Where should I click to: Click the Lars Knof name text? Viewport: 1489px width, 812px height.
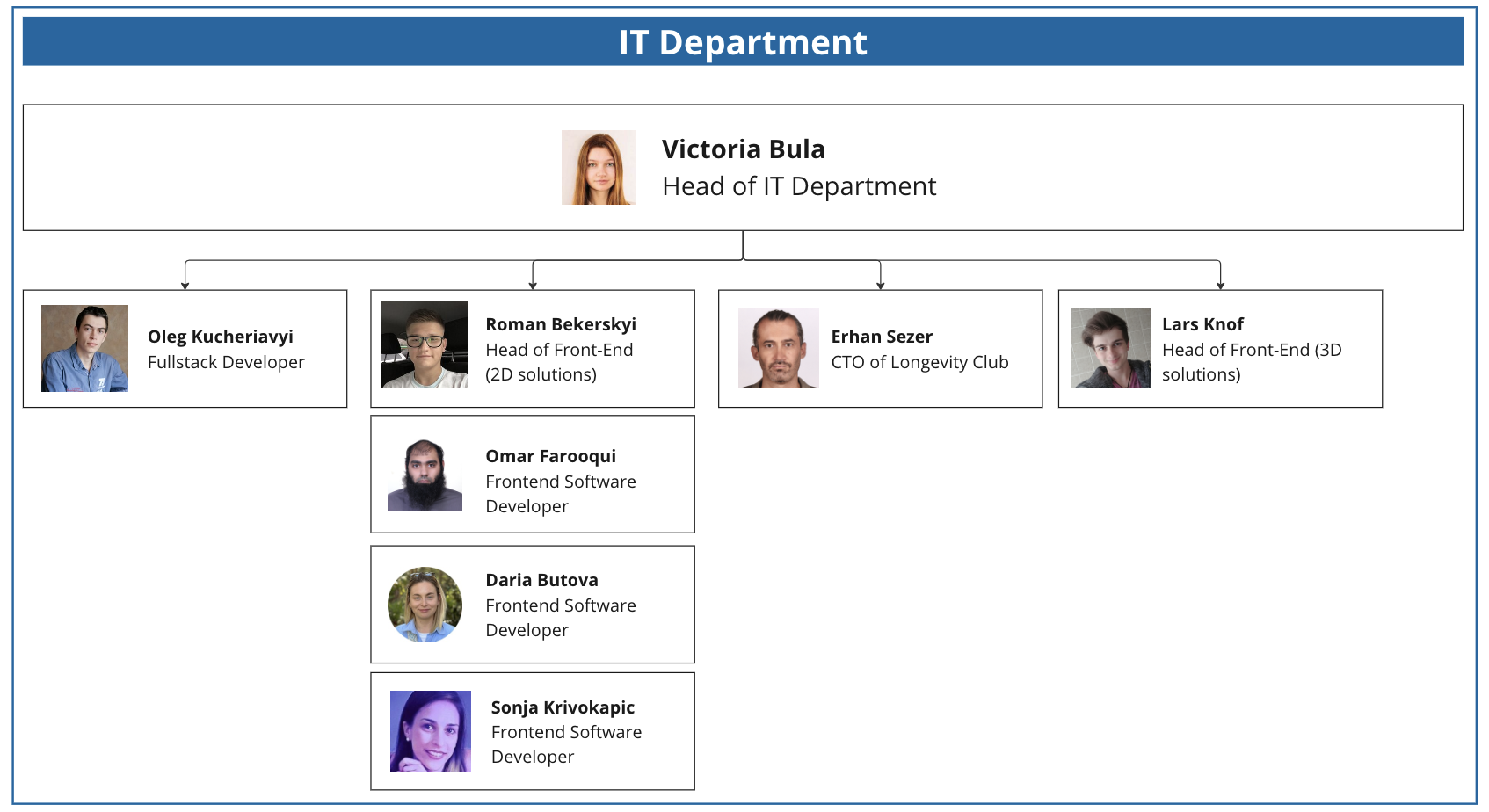click(1202, 324)
